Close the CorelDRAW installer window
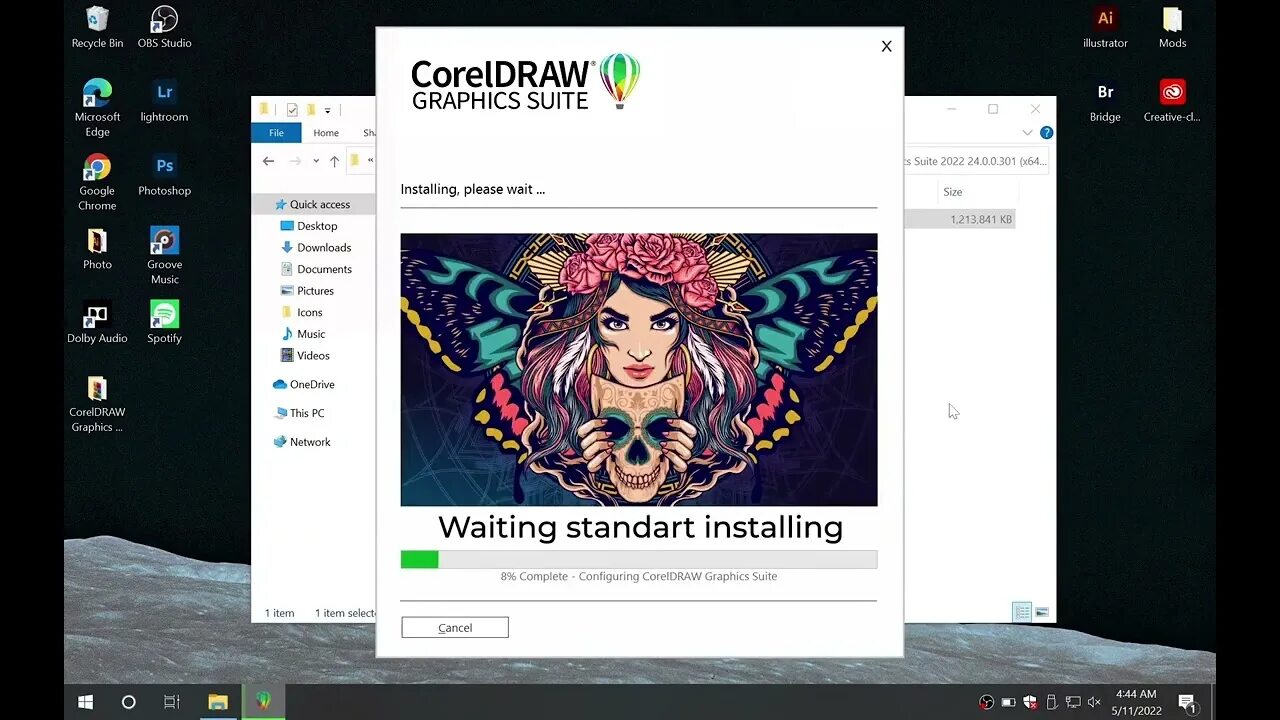Viewport: 1280px width, 720px height. pos(886,46)
